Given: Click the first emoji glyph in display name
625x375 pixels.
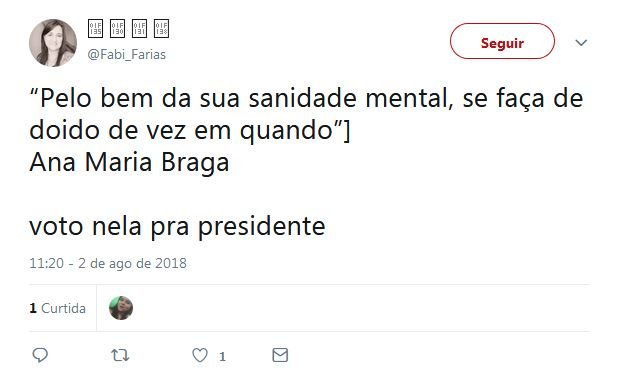Looking at the screenshot, I should click(95, 28).
